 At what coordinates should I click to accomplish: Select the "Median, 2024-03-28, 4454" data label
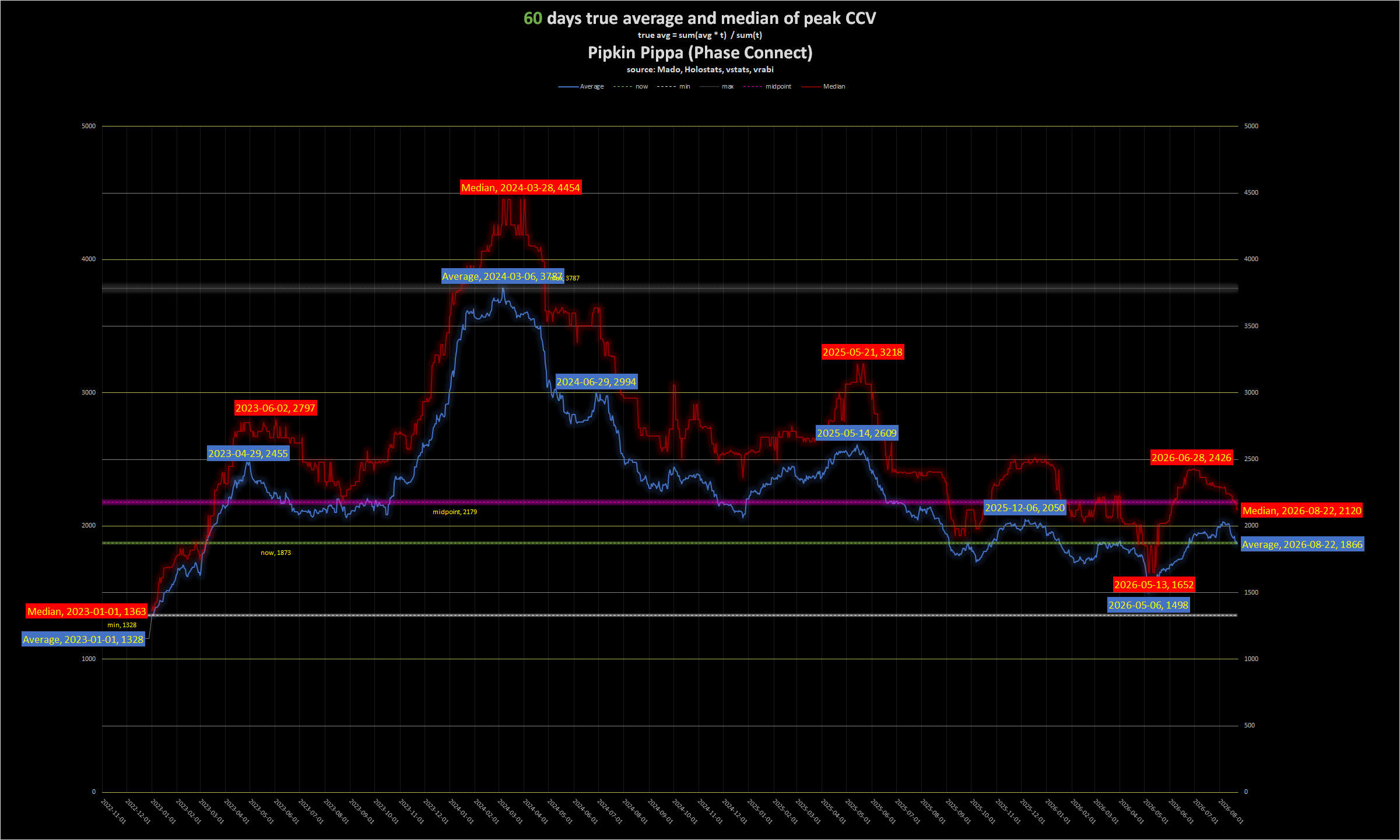(521, 188)
